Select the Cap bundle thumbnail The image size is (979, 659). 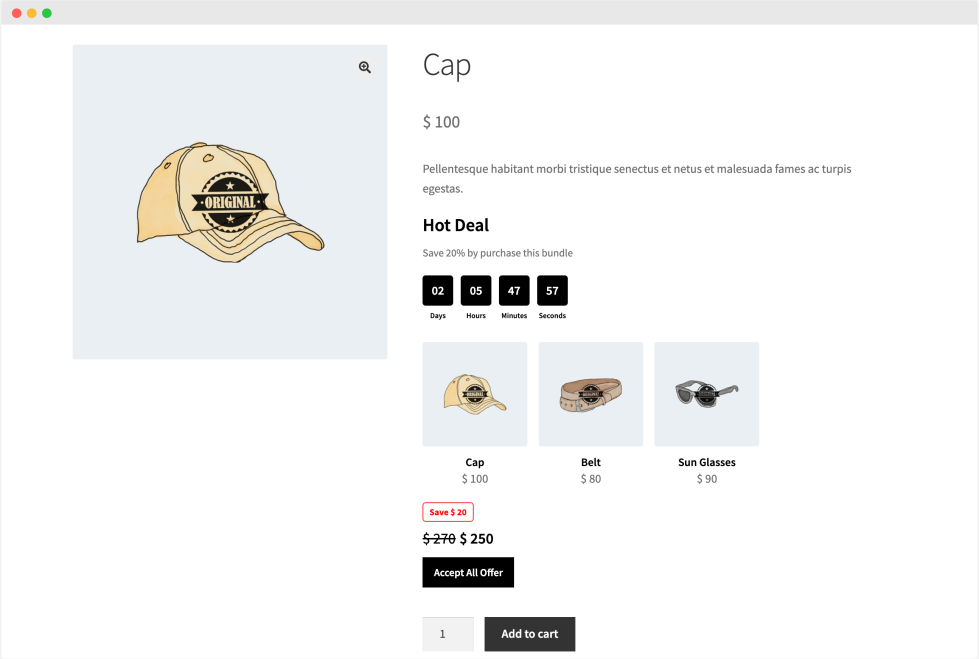coord(475,394)
